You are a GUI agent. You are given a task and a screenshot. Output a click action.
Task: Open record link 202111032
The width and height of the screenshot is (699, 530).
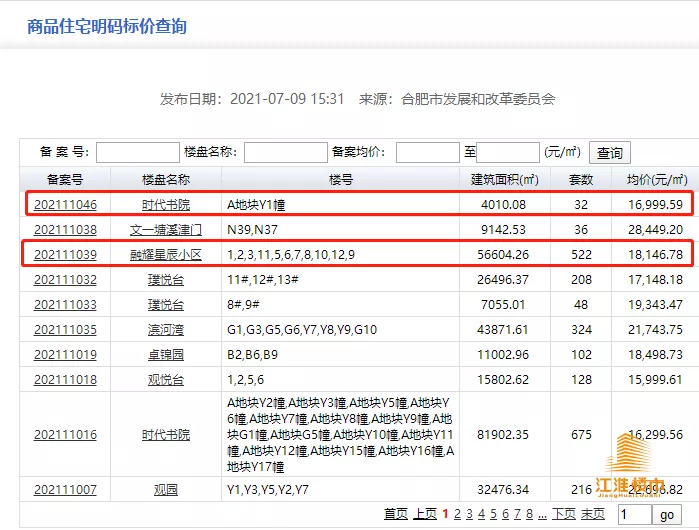point(65,279)
